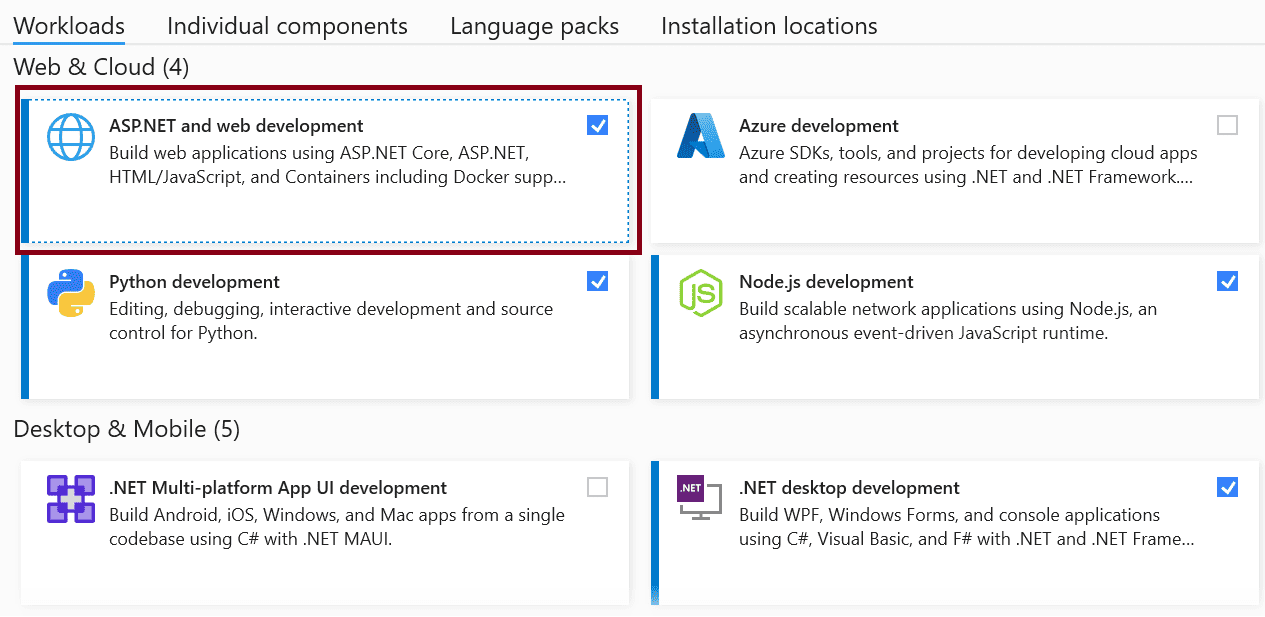1265x617 pixels.
Task: Switch to the Installation locations tab
Action: pos(768,25)
